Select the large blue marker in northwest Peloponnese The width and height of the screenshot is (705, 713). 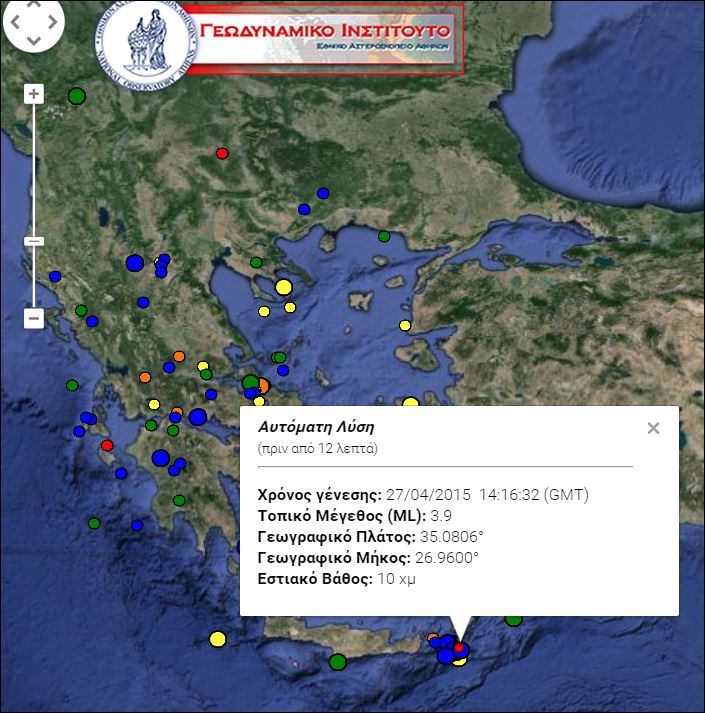tap(161, 458)
